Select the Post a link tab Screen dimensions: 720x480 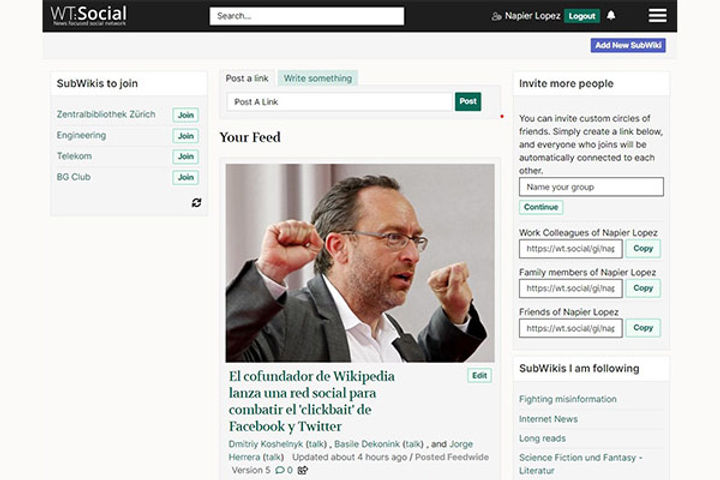(246, 78)
